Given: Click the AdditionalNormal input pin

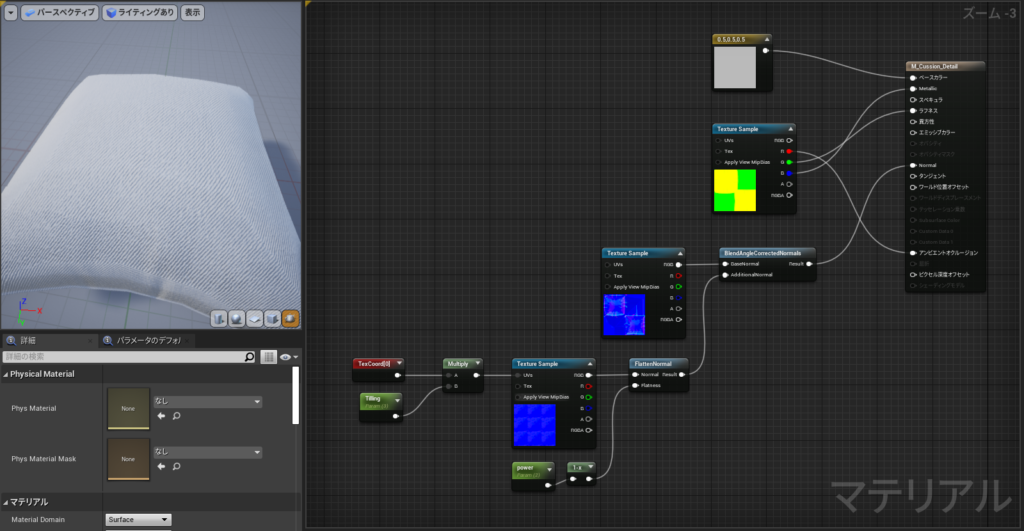Looking at the screenshot, I should (725, 275).
